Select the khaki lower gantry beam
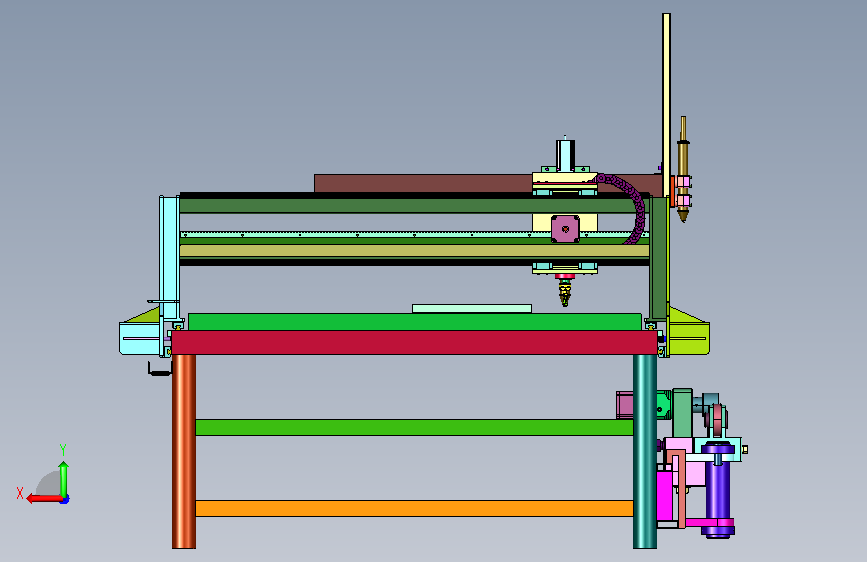This screenshot has width=867, height=562. (x=414, y=251)
